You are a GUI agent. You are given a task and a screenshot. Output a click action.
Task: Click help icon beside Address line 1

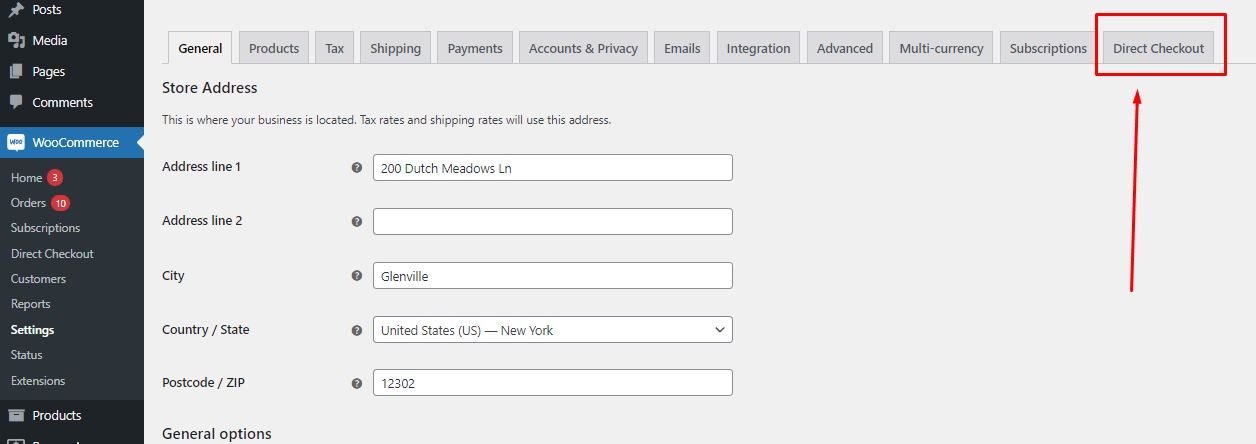coord(357,168)
